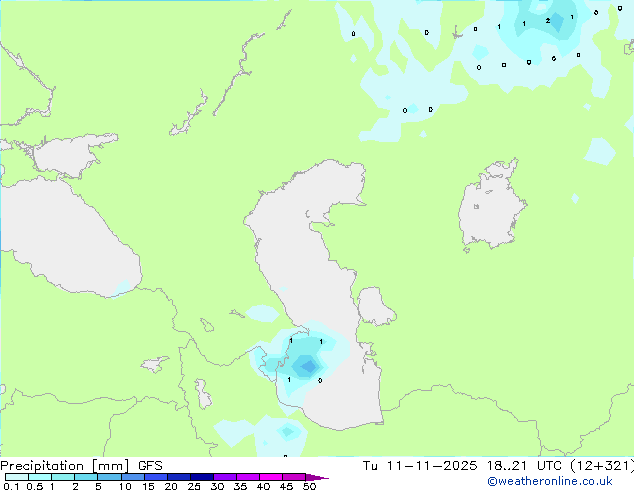Click the 15–20 mm legend swatch
The height and width of the screenshot is (490, 634).
(156, 477)
